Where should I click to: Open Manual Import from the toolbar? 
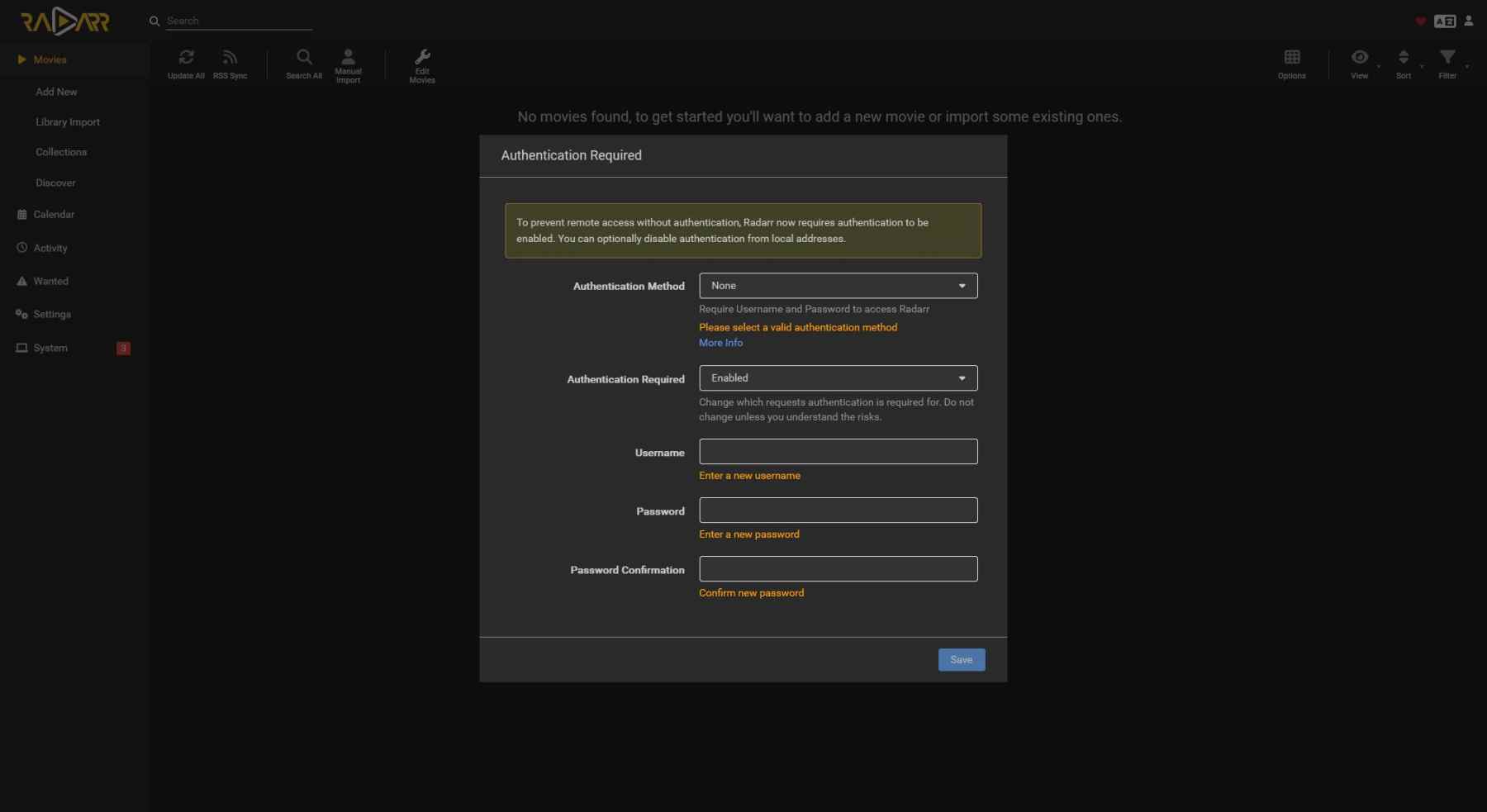348,58
